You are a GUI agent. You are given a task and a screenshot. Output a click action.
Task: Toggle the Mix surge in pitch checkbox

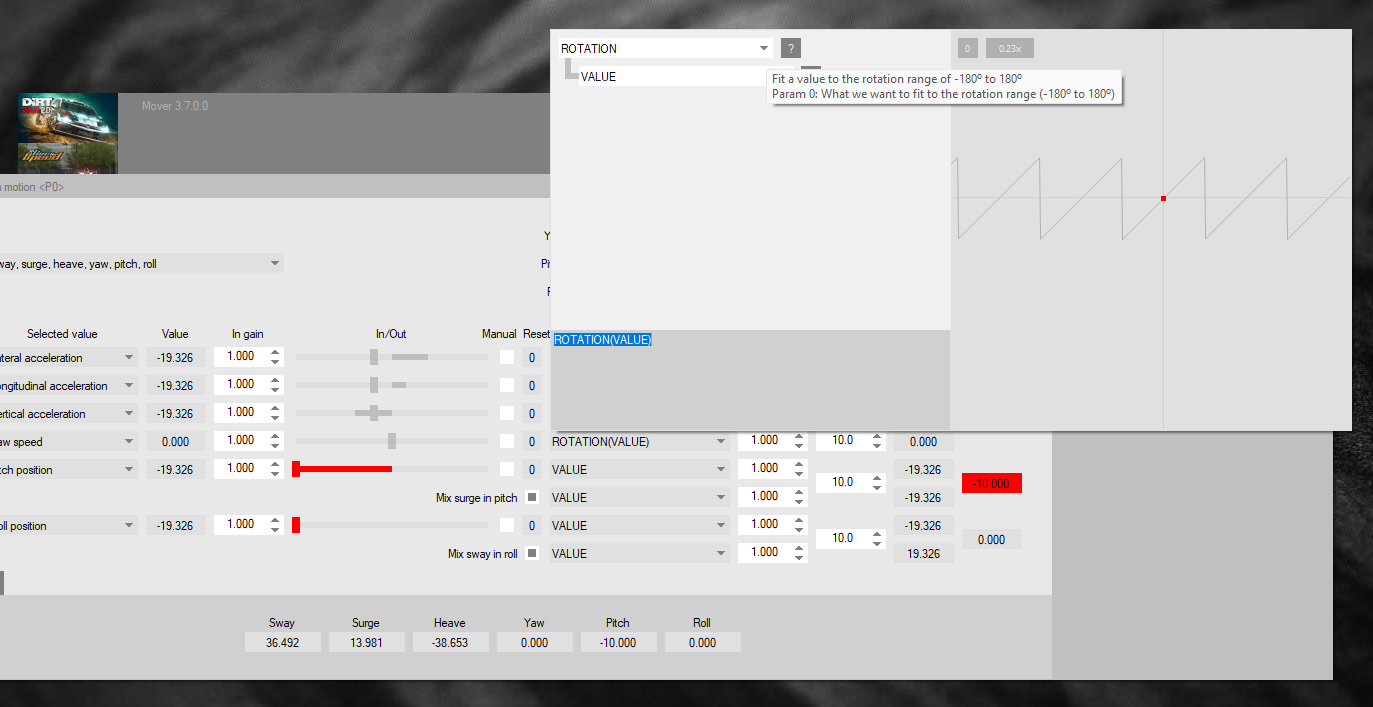[532, 498]
